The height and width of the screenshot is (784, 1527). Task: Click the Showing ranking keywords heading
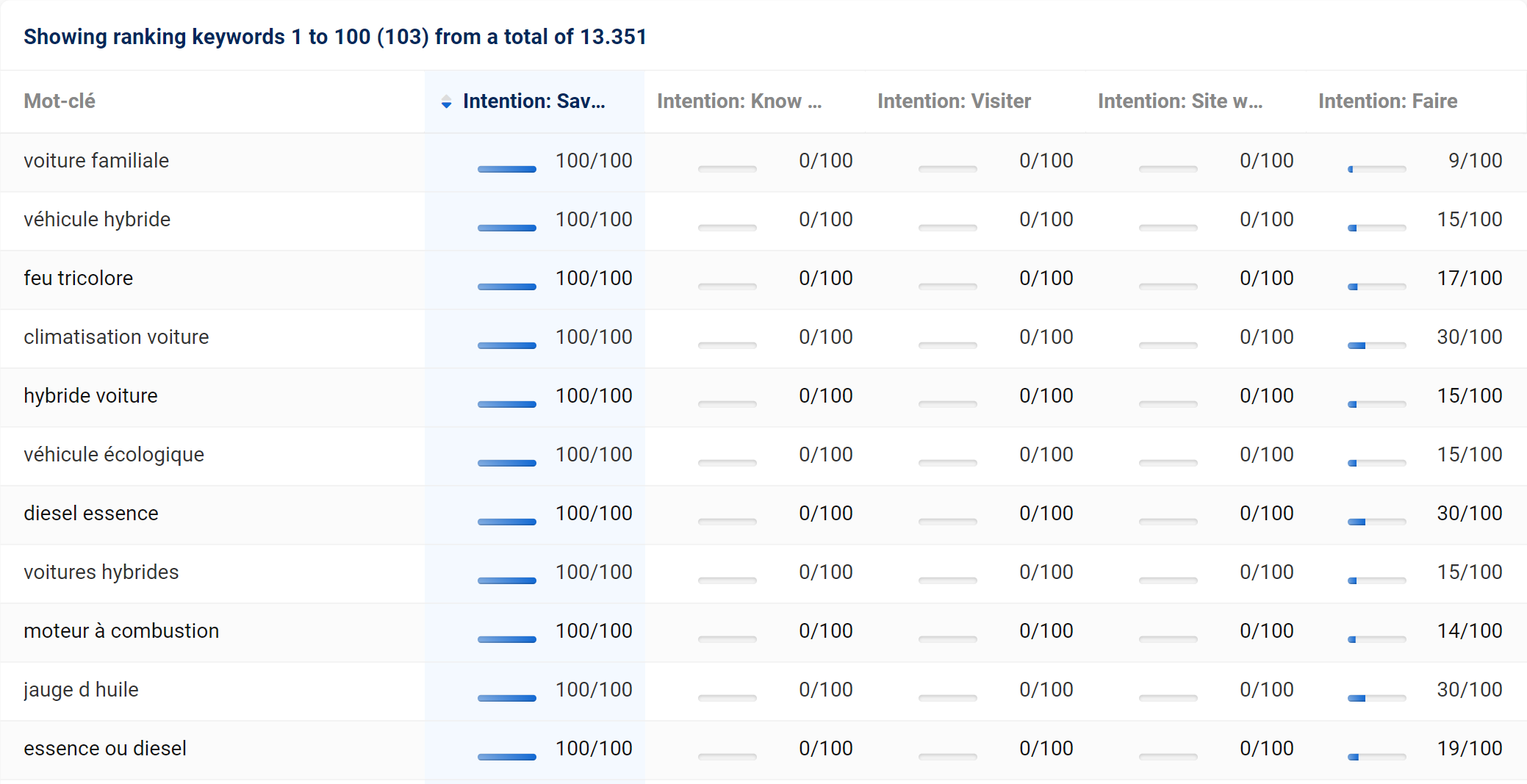pyautogui.click(x=335, y=37)
